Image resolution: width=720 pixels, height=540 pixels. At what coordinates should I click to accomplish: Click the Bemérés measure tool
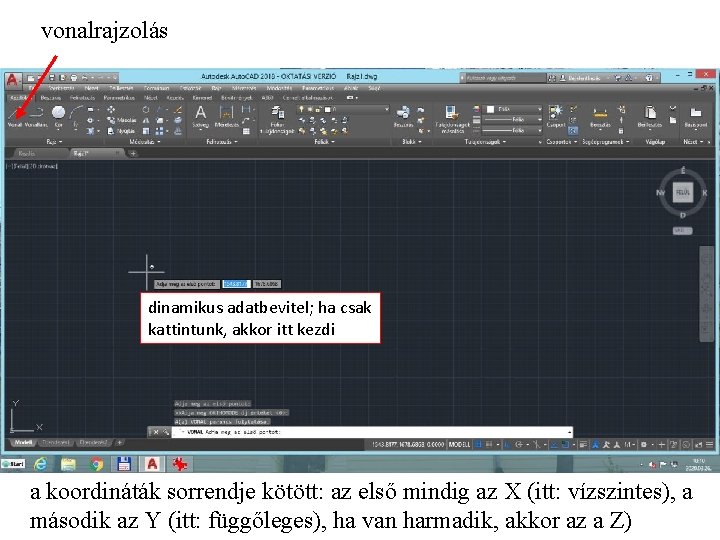[x=600, y=116]
